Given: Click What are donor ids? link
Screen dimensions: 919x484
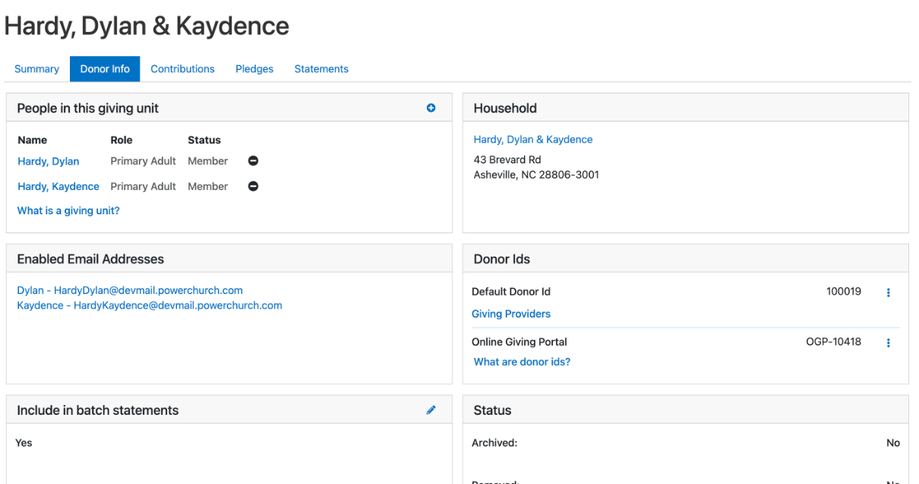Looking at the screenshot, I should click(x=522, y=362).
